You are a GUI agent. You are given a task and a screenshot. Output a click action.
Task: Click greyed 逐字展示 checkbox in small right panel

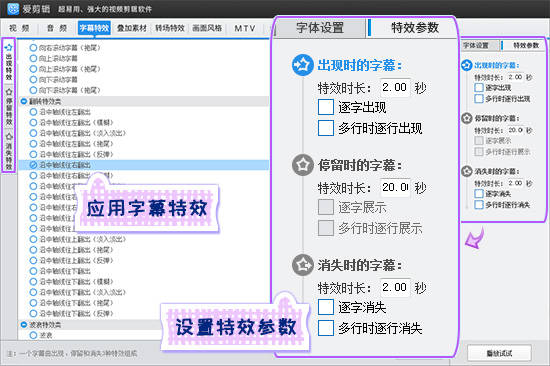pyautogui.click(x=479, y=141)
